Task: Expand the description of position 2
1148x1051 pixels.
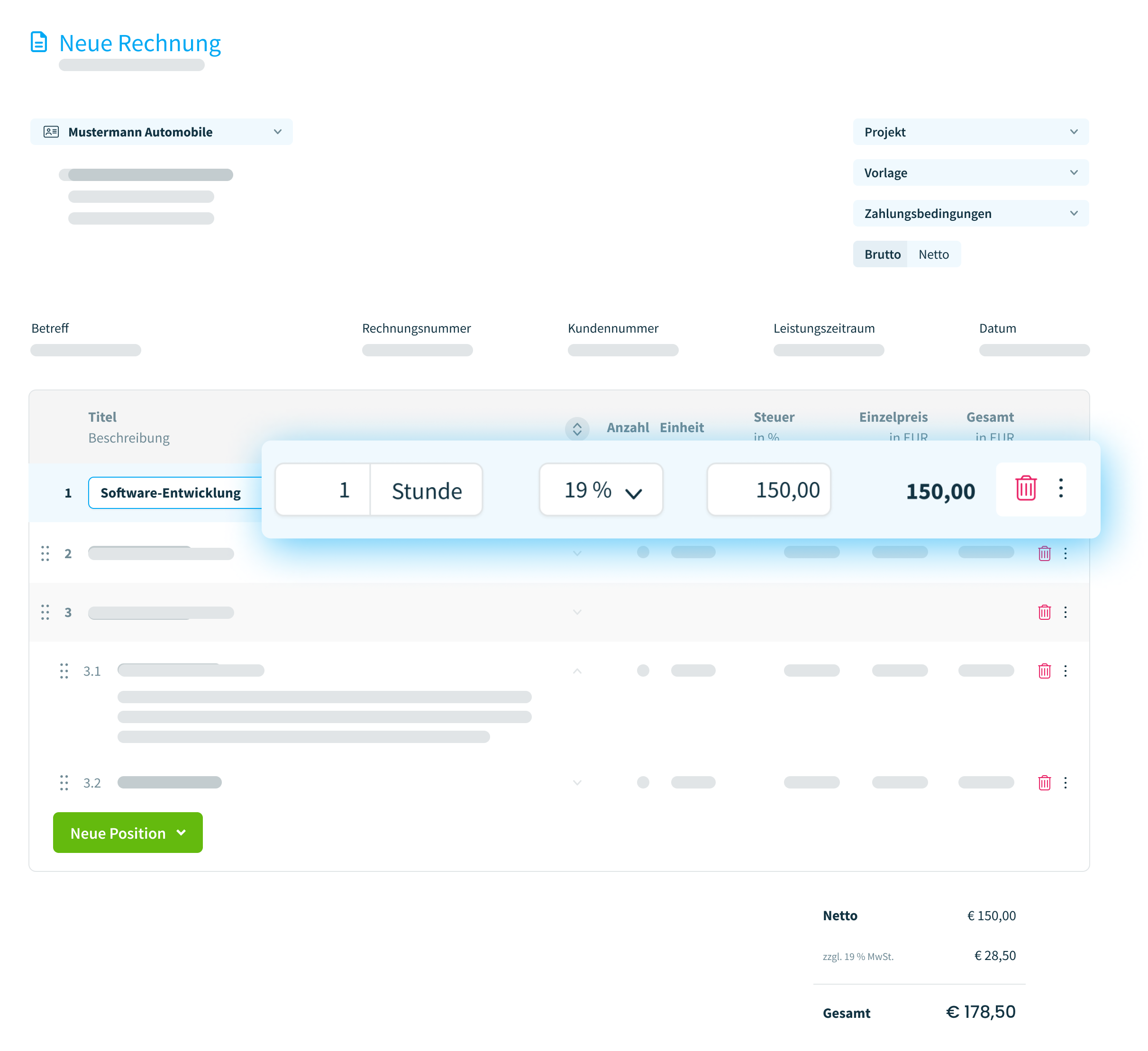Action: (x=577, y=553)
